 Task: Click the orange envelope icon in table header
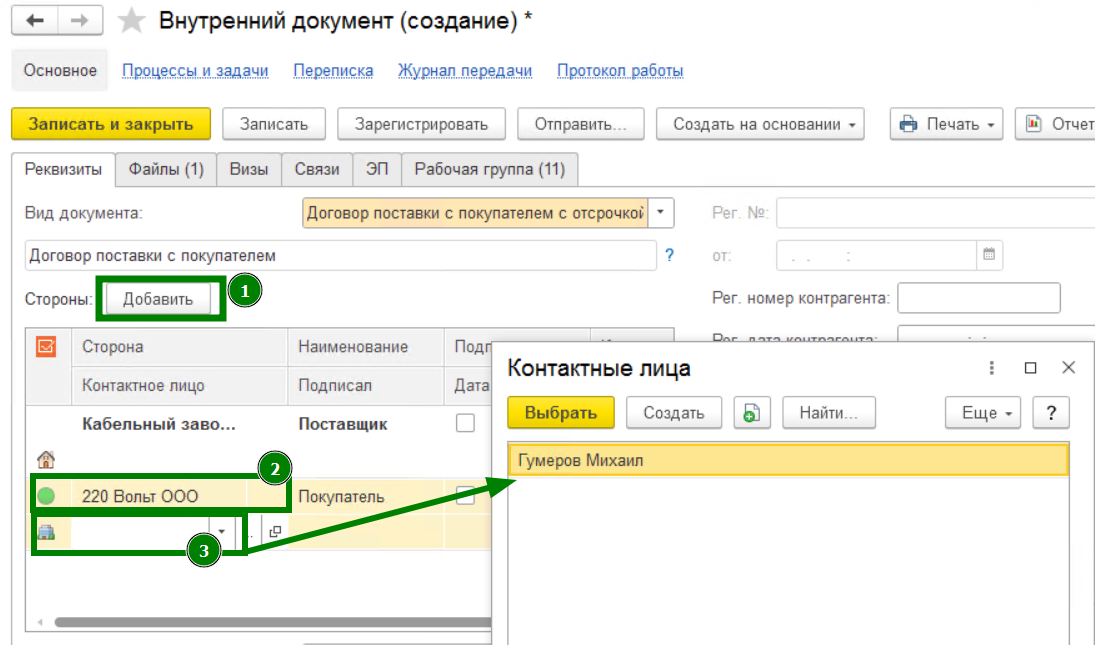(x=46, y=346)
